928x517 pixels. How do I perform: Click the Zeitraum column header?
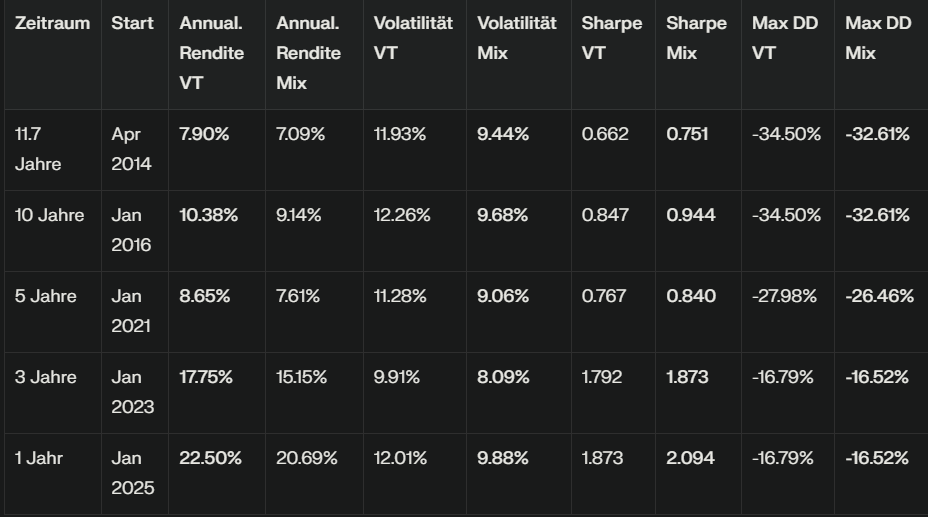(52, 23)
